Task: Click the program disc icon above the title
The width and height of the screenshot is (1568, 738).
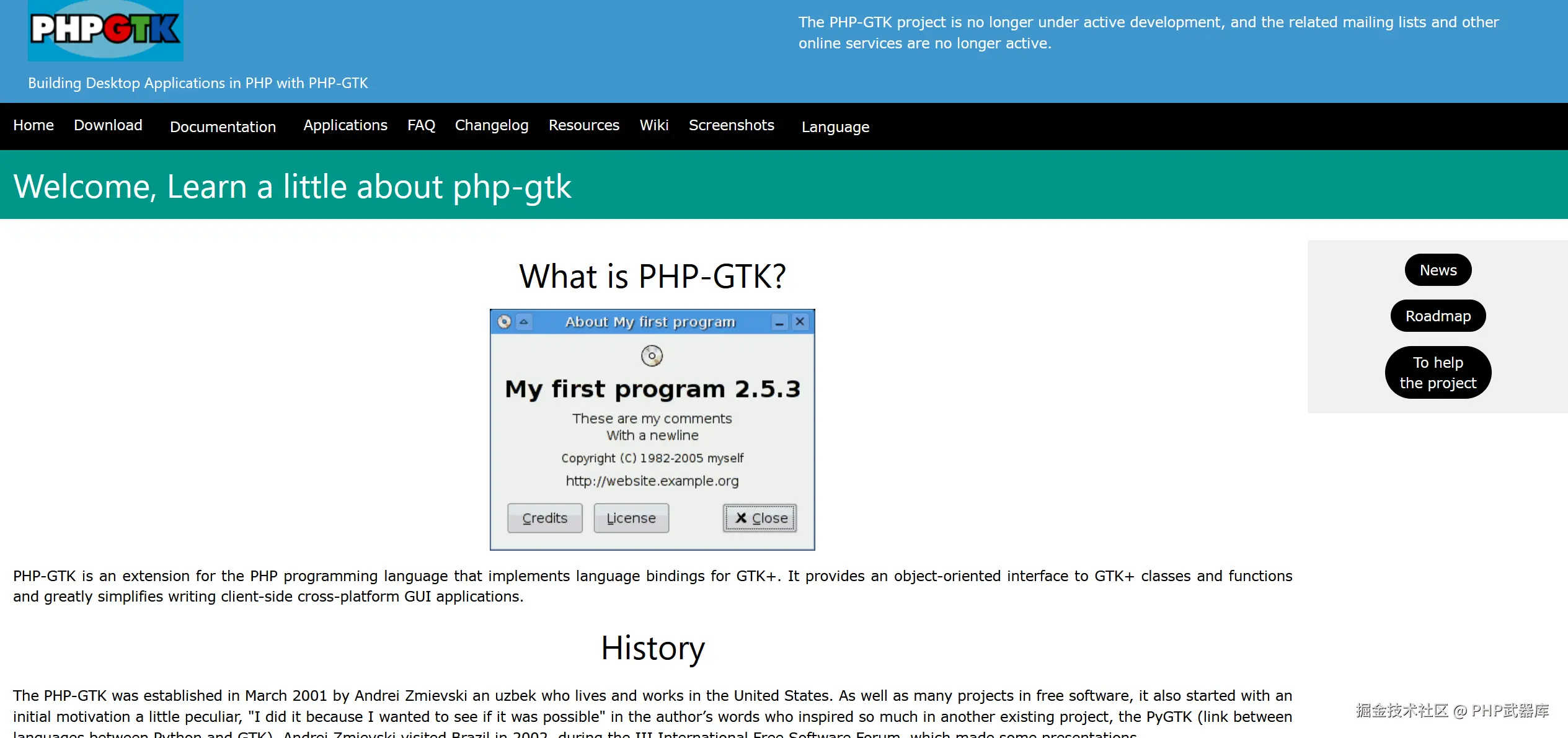Action: click(652, 356)
